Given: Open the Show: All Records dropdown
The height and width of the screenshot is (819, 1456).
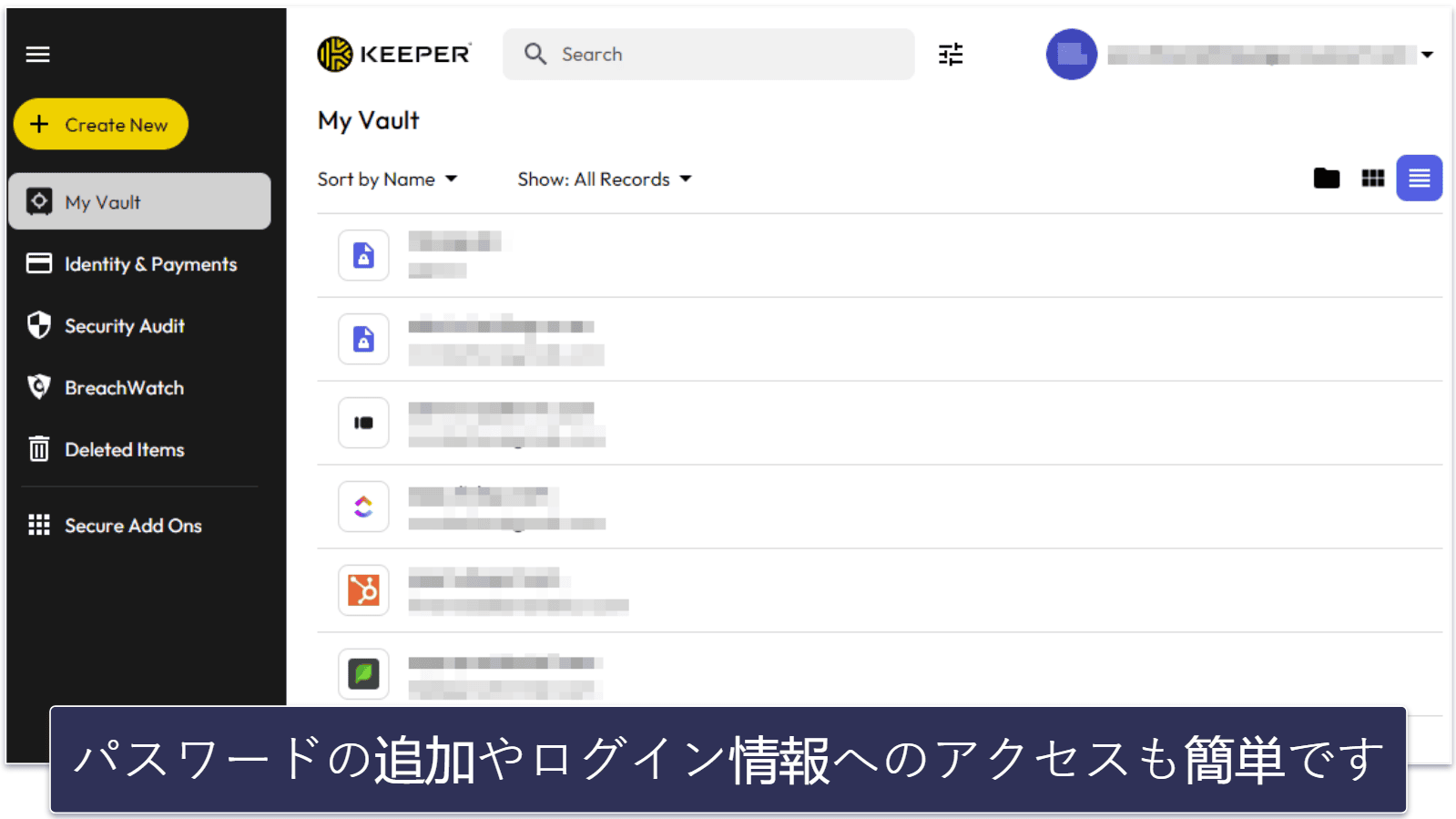Looking at the screenshot, I should click(x=605, y=179).
